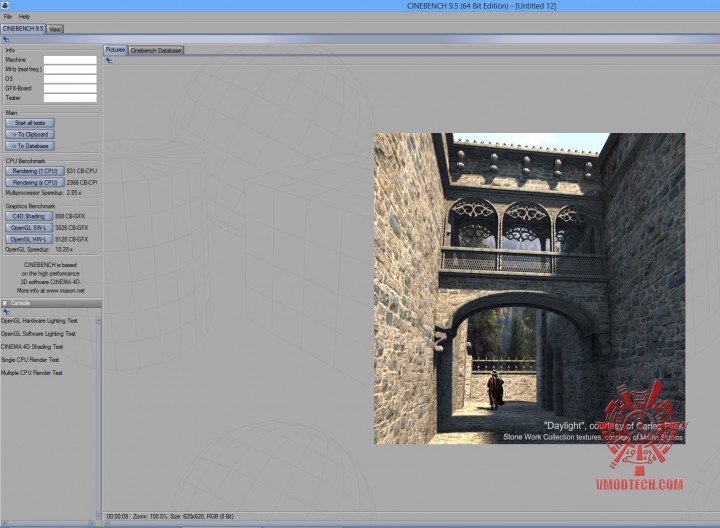The width and height of the screenshot is (720, 528).
Task: Click OpenGL Speedup 10.28 x value
Action: (64, 249)
